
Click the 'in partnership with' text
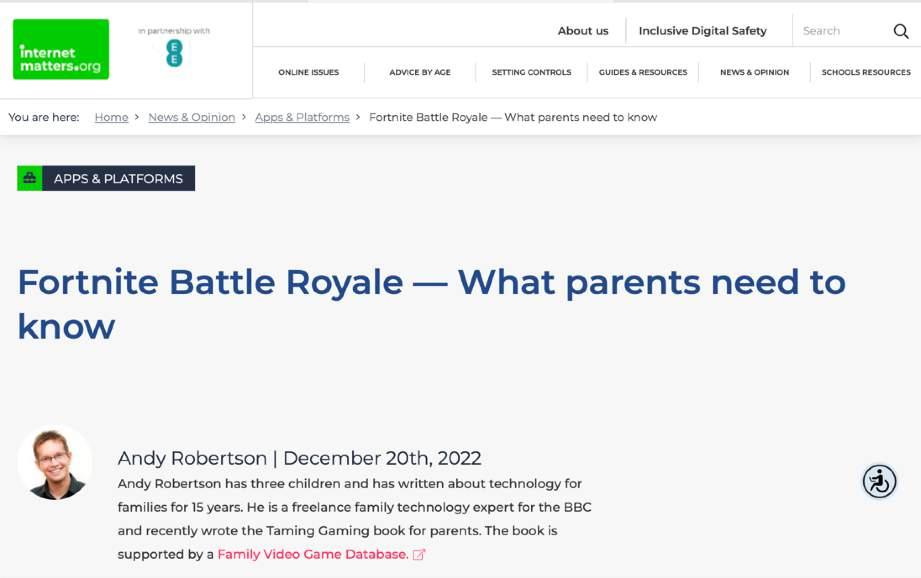[174, 31]
